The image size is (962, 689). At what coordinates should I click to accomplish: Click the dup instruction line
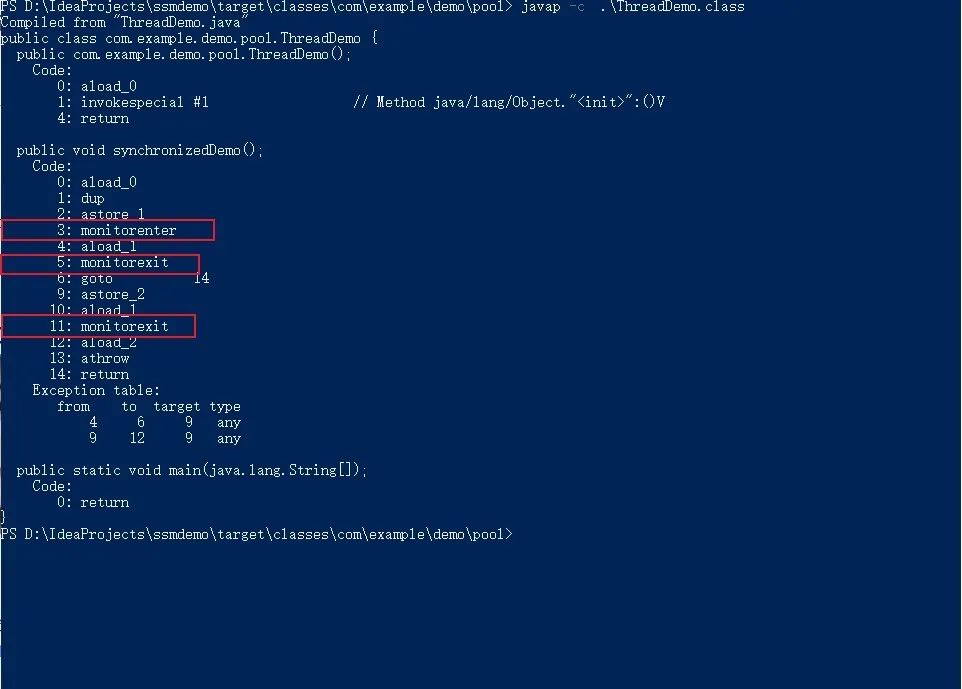point(81,199)
